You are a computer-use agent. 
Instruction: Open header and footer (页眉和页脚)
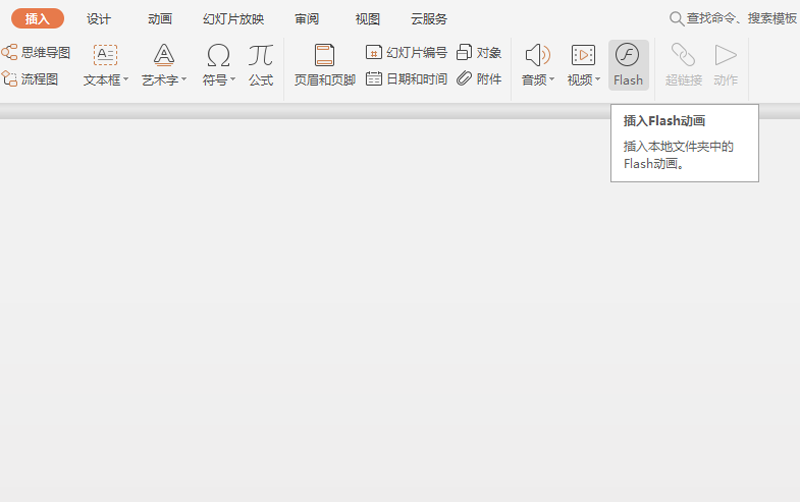point(324,65)
